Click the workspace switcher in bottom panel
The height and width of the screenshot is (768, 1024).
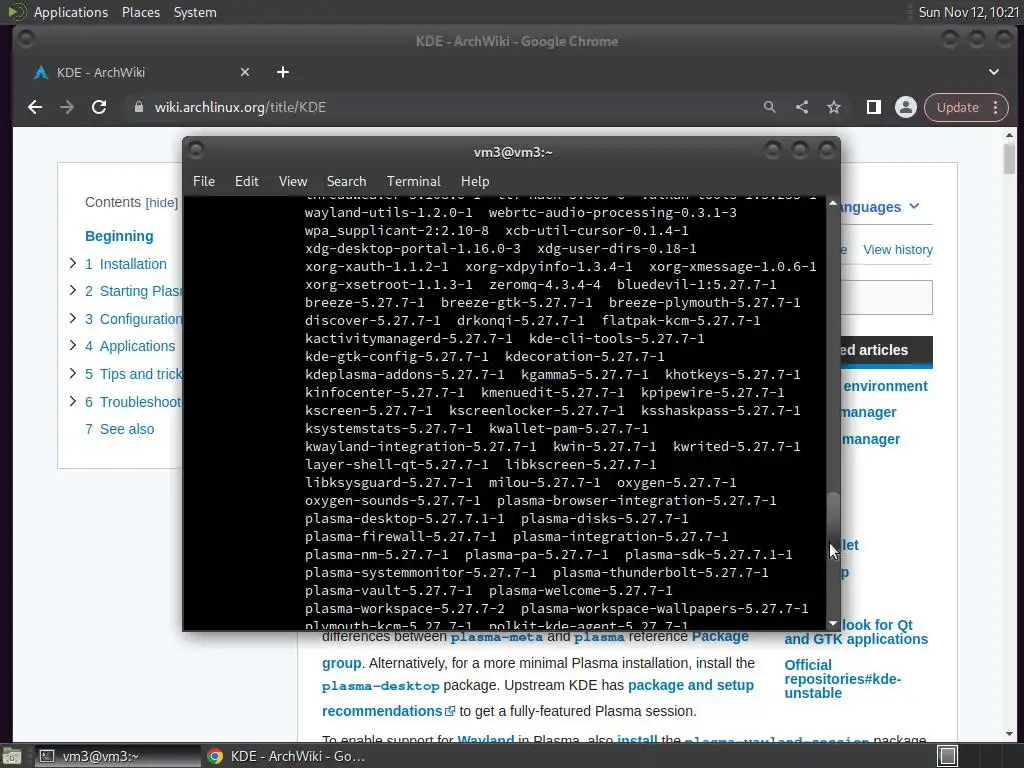[948, 756]
